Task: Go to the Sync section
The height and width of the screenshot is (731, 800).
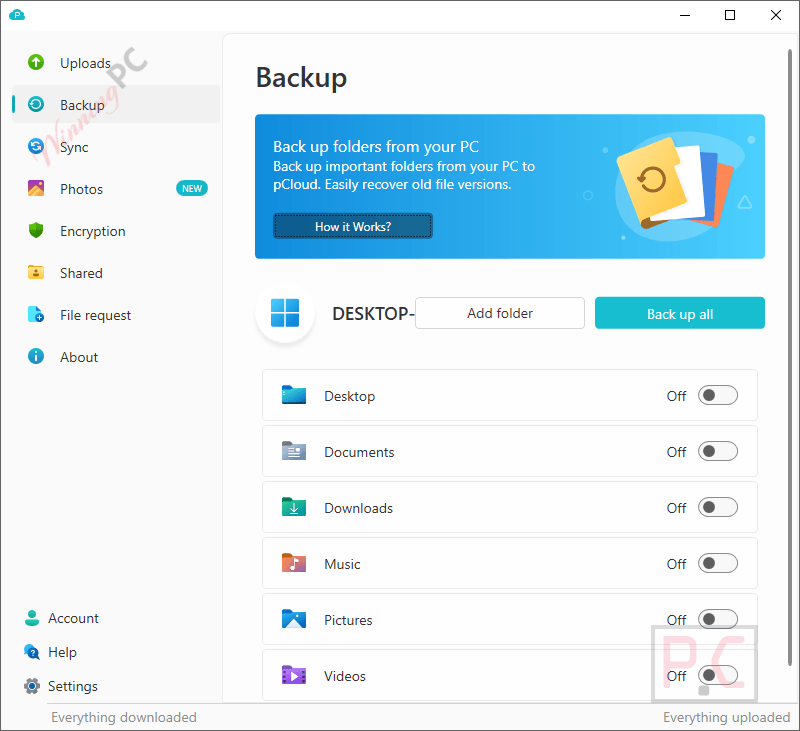Action: [116, 146]
